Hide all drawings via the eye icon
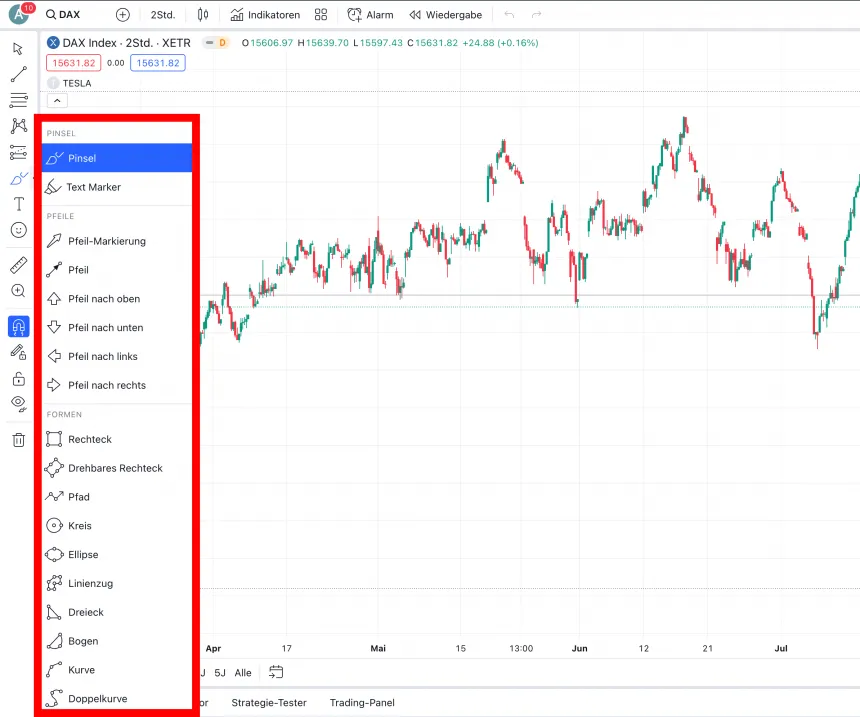The height and width of the screenshot is (717, 860). 18,404
